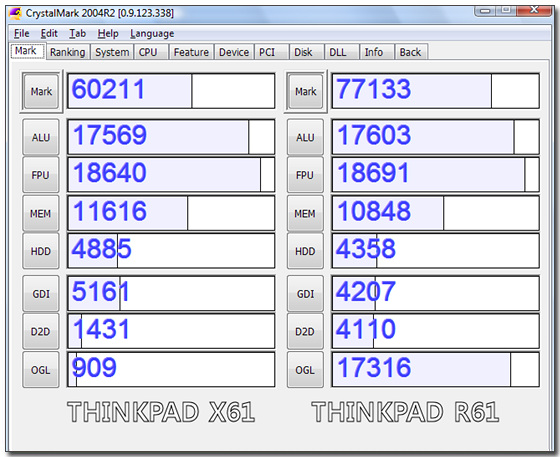The width and height of the screenshot is (560, 457).
Task: Open the Edit menu
Action: pyautogui.click(x=49, y=34)
